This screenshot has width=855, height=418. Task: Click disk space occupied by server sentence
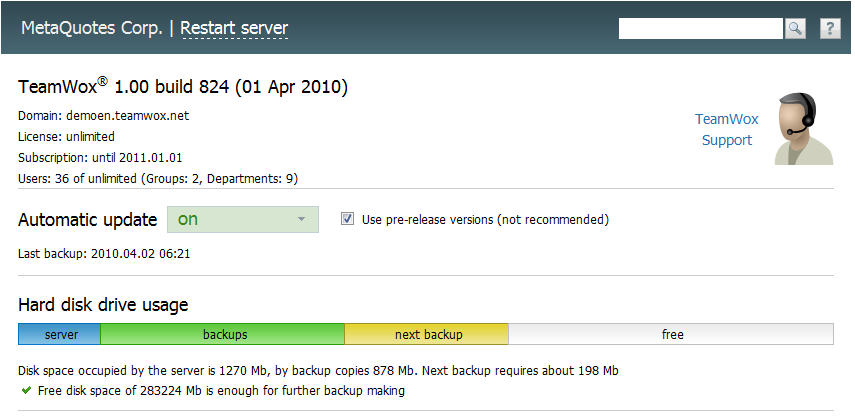tap(318, 371)
